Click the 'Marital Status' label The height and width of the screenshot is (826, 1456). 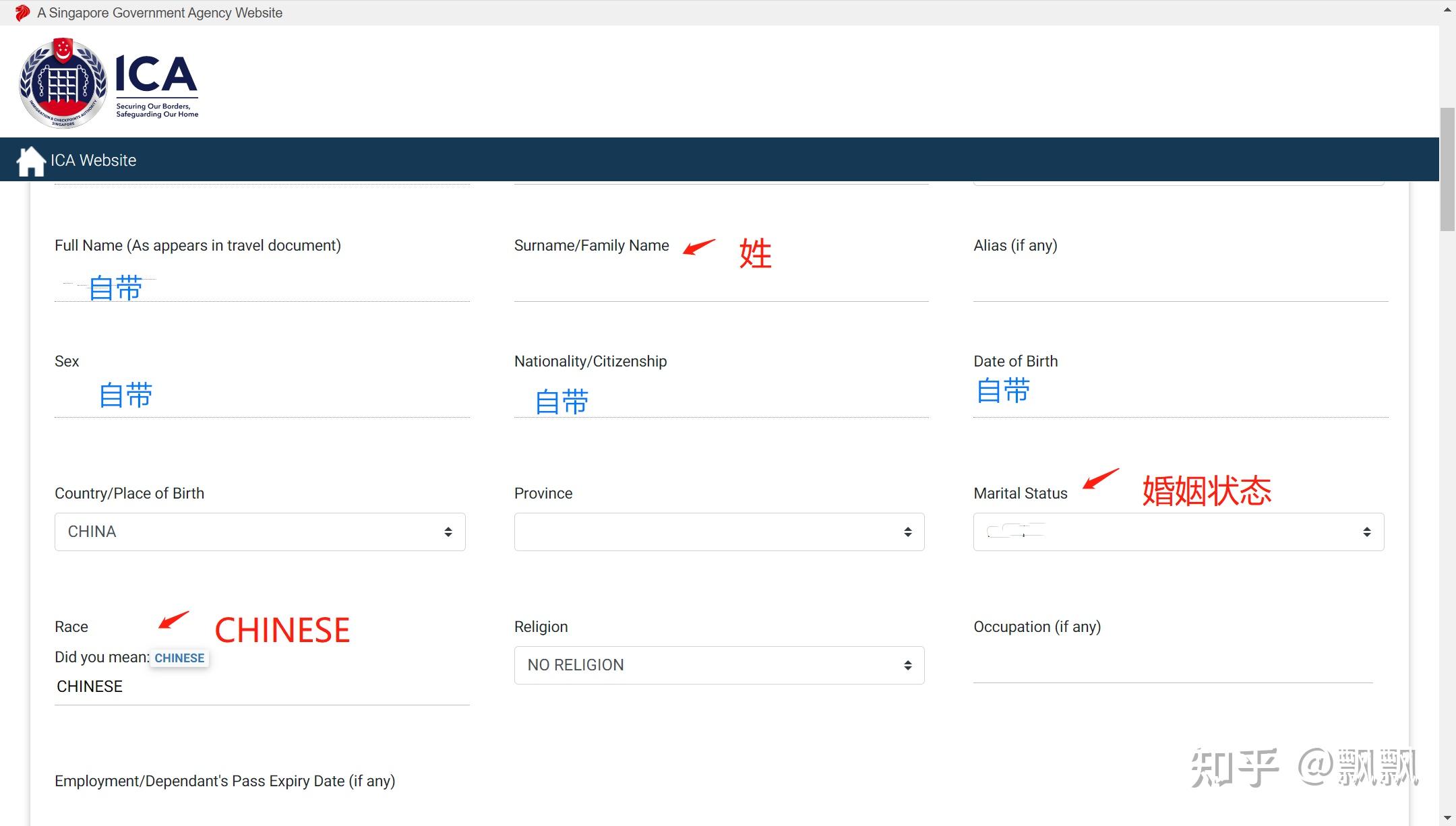[x=1021, y=493]
